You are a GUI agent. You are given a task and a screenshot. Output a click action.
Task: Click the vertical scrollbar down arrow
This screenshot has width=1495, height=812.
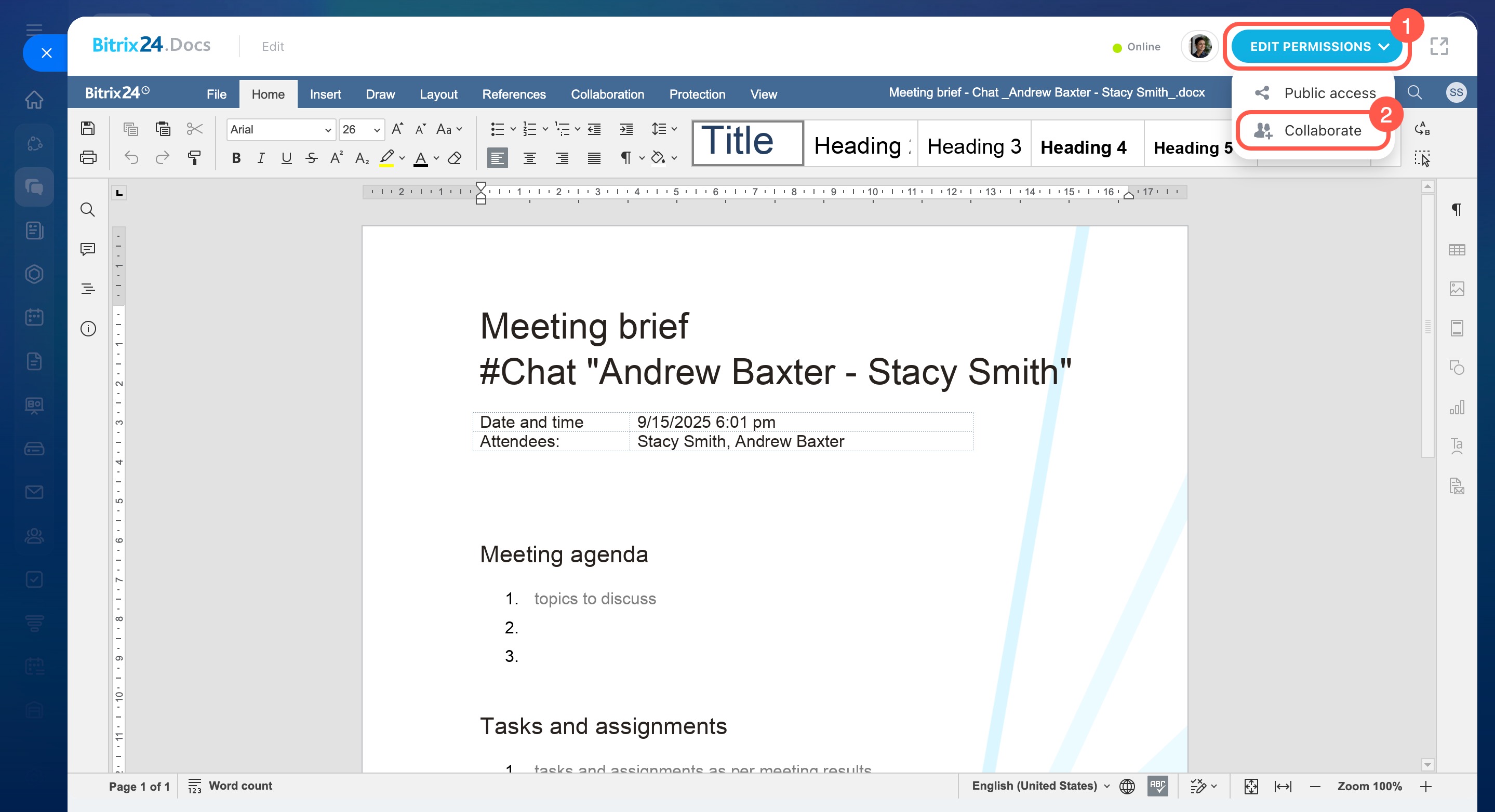point(1427,765)
